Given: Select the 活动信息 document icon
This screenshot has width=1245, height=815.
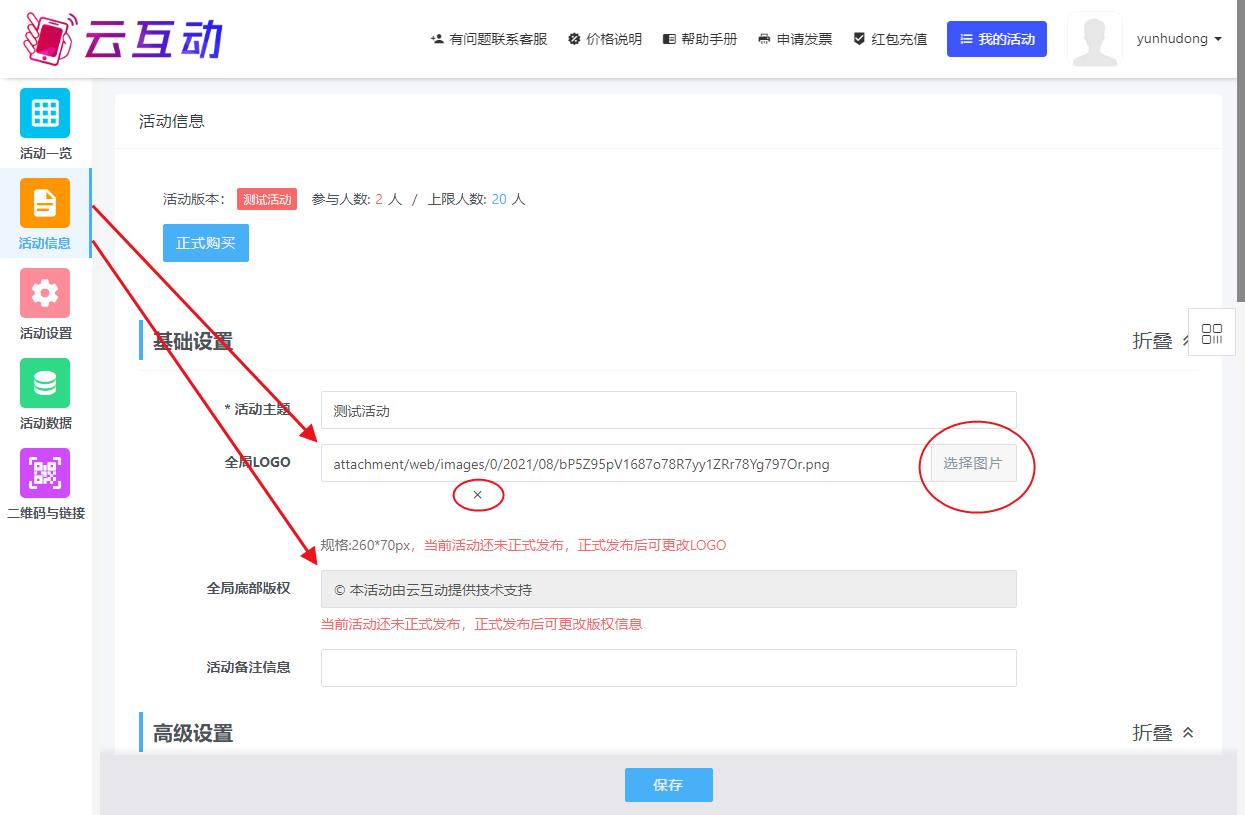Looking at the screenshot, I should (45, 203).
